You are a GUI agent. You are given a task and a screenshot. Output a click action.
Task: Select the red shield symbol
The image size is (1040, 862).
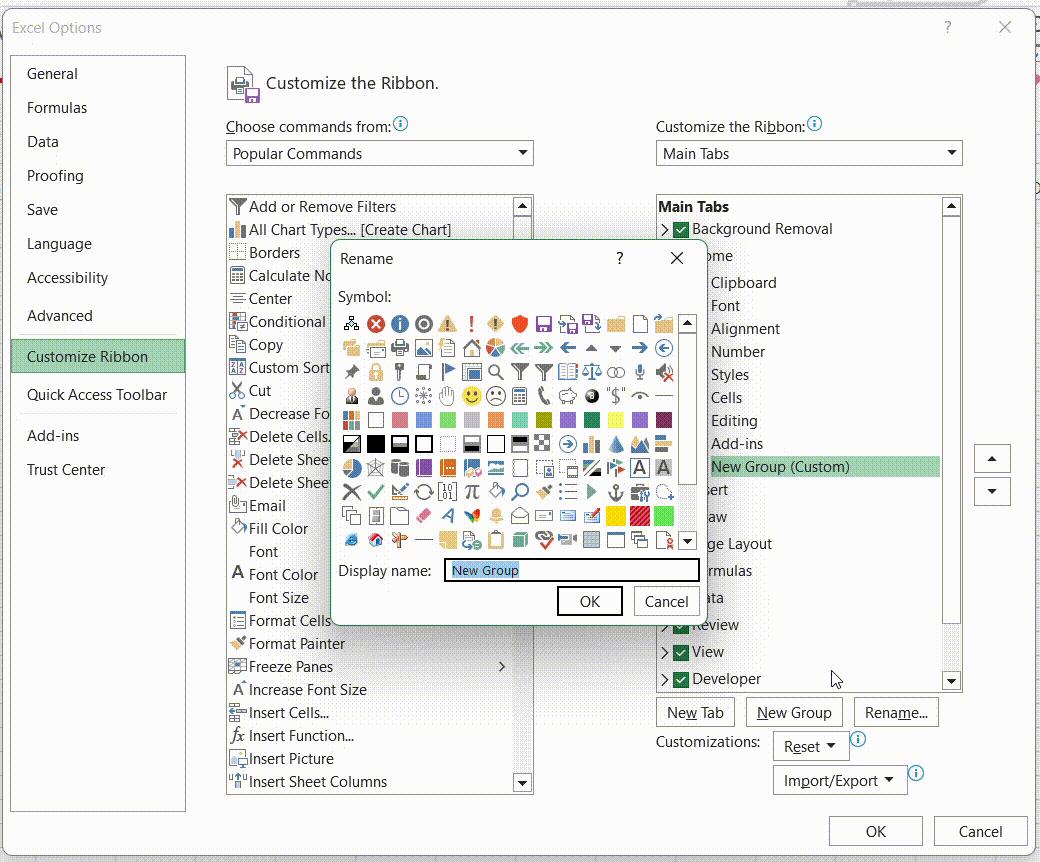(x=519, y=324)
